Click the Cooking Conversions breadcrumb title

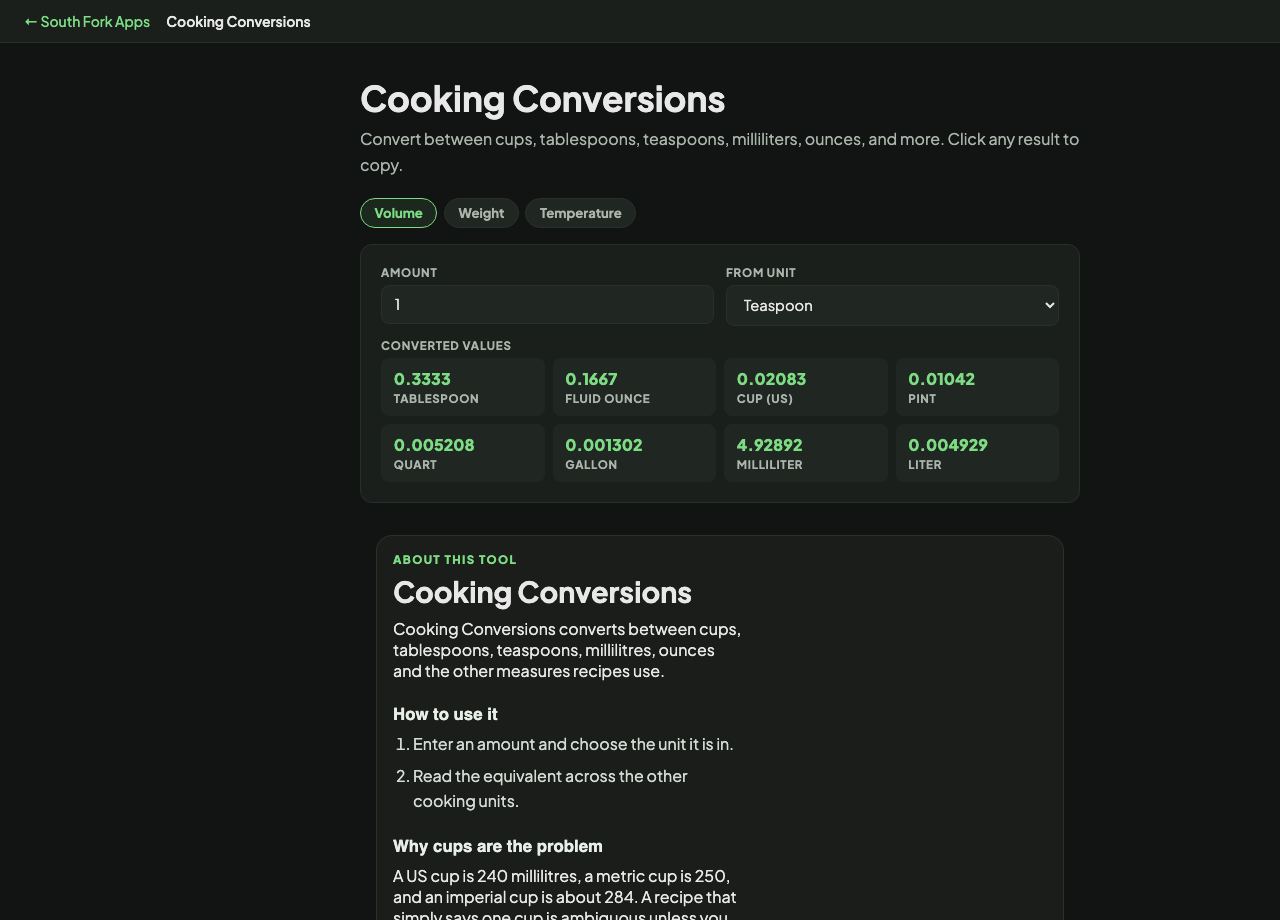coord(238,21)
